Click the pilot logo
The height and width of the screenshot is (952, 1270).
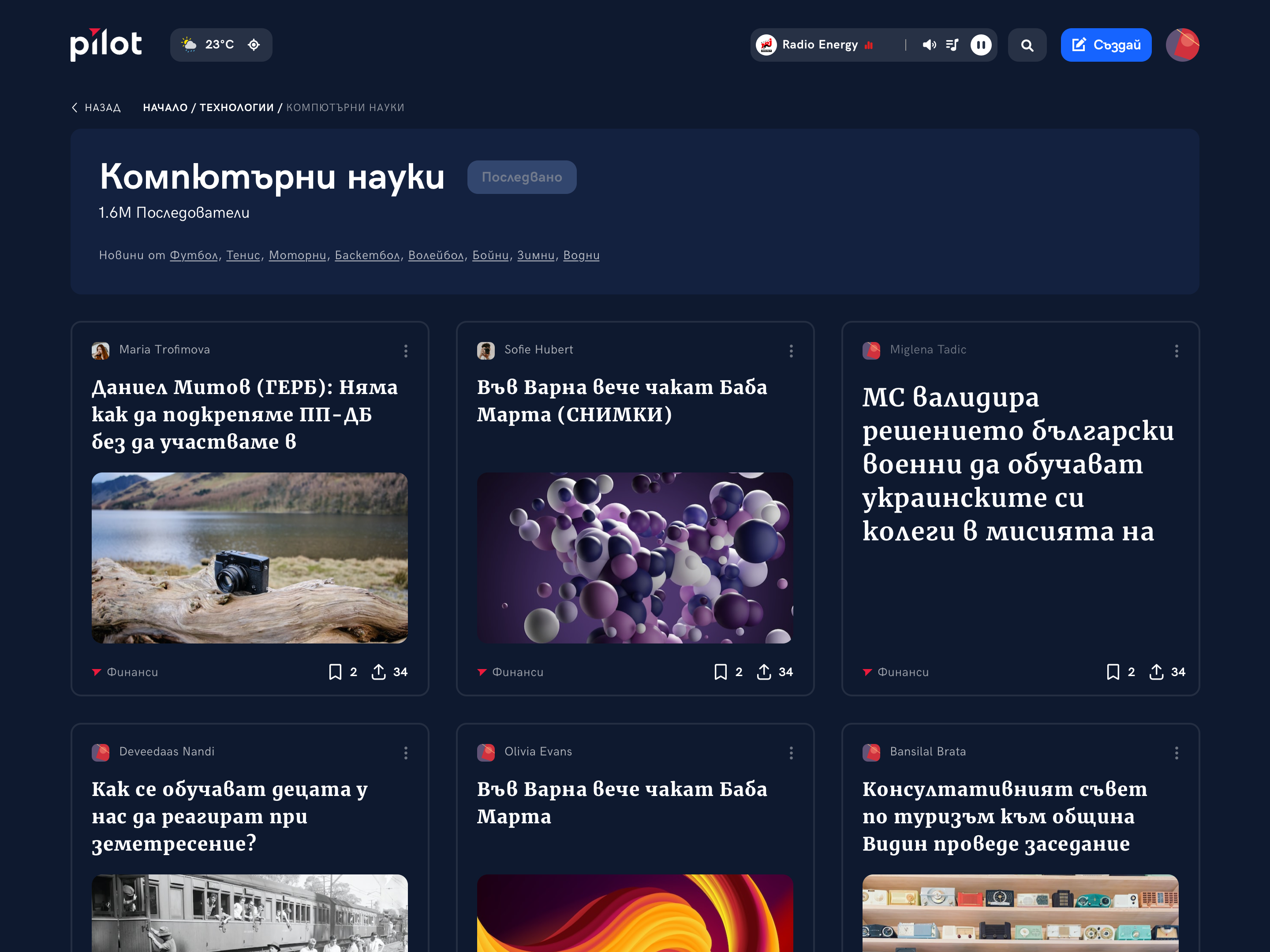click(x=106, y=45)
